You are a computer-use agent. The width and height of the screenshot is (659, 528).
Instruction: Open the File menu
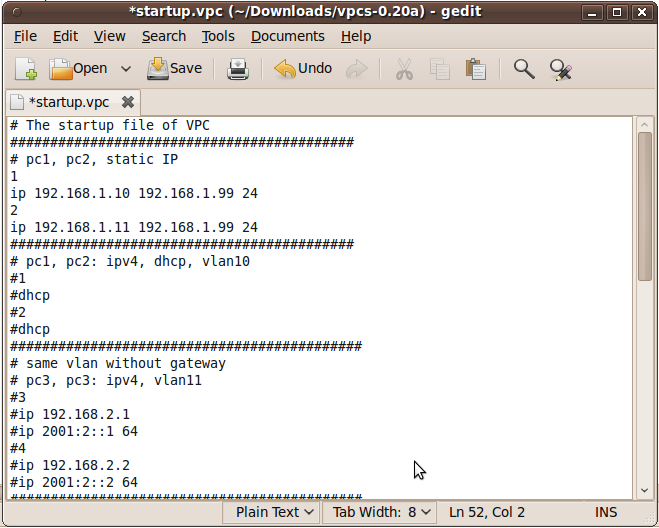pos(25,37)
